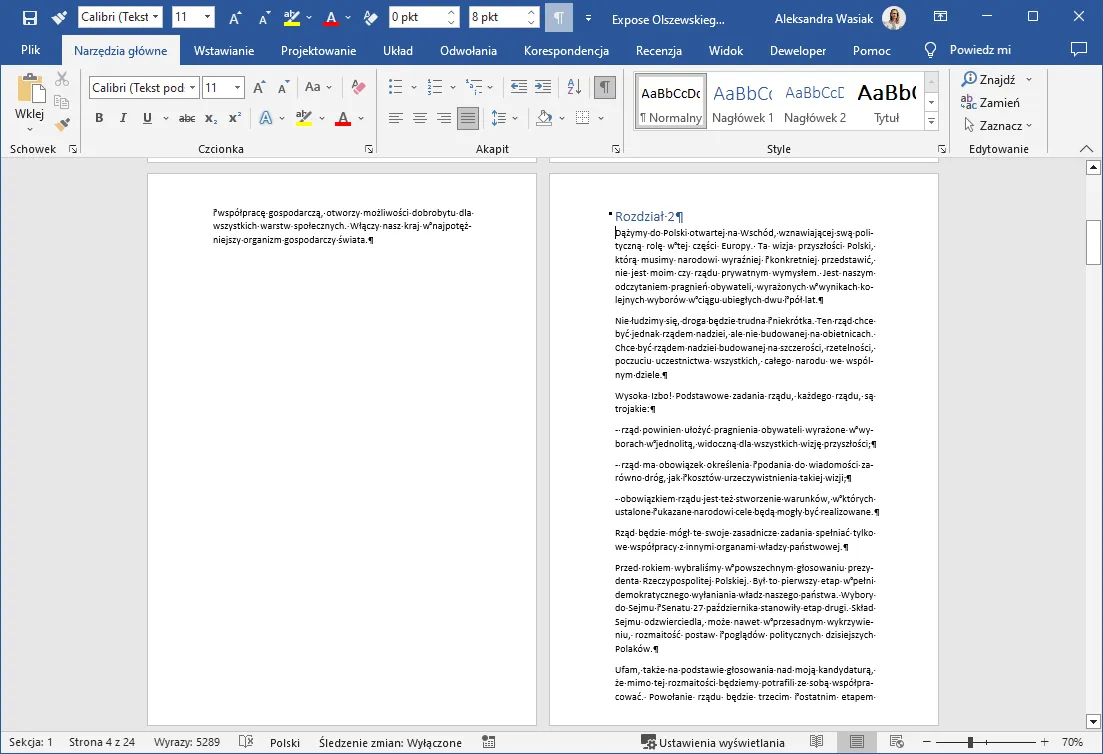Click the spelling check icon in status bar
Screen dimensions: 1103x754
246,742
